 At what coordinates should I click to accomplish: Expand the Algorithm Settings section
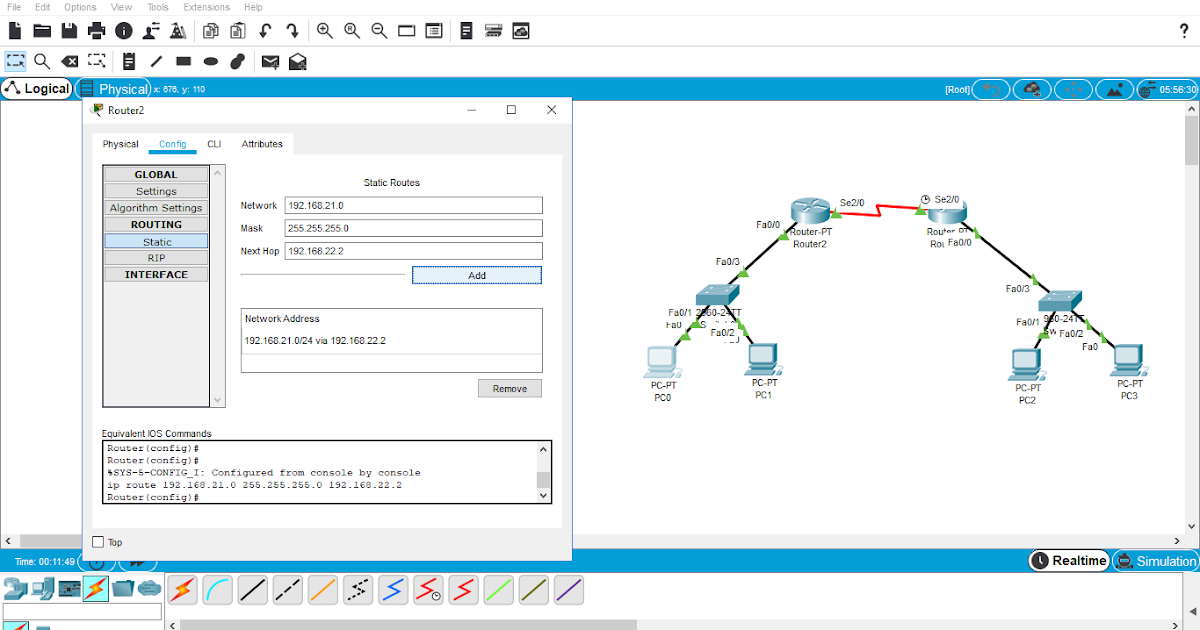pyautogui.click(x=156, y=207)
